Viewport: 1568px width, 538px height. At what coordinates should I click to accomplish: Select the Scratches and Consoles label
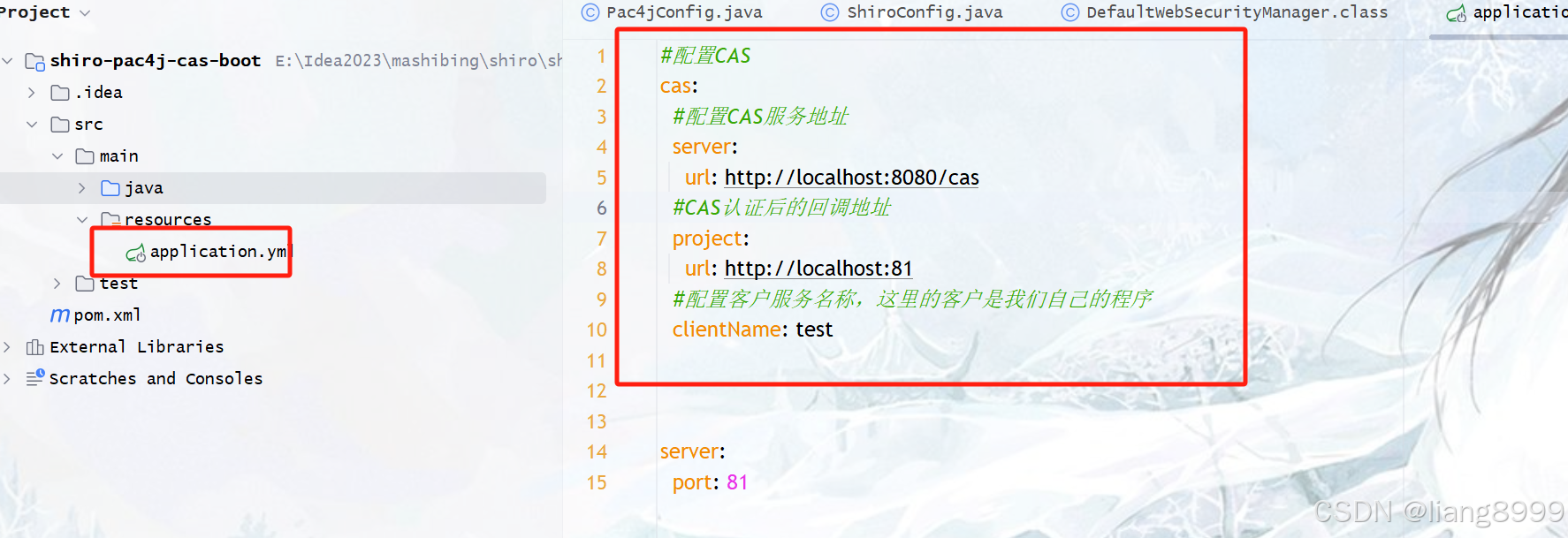click(156, 379)
